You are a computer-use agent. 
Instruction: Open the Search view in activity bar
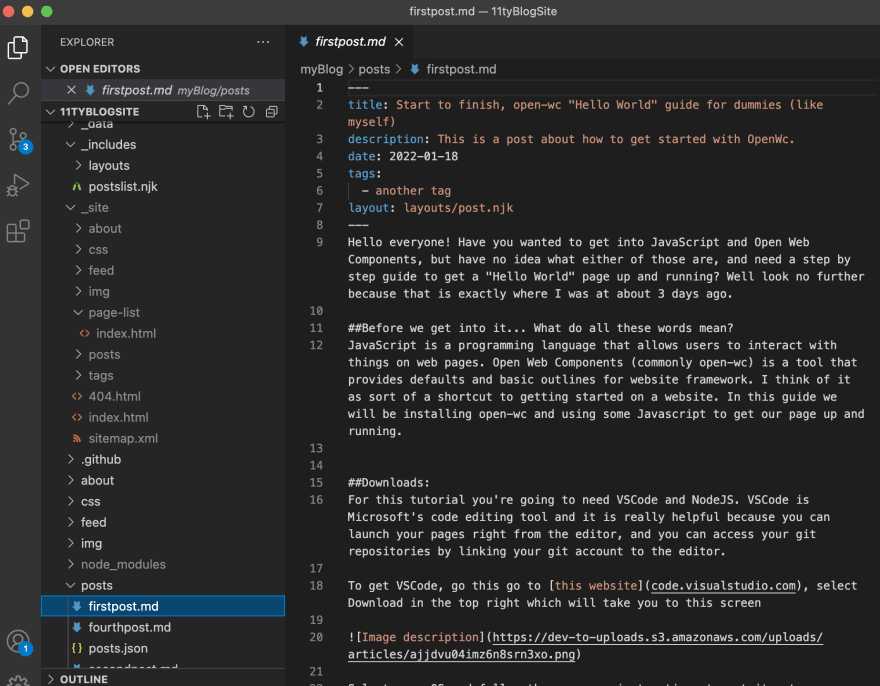tap(18, 93)
